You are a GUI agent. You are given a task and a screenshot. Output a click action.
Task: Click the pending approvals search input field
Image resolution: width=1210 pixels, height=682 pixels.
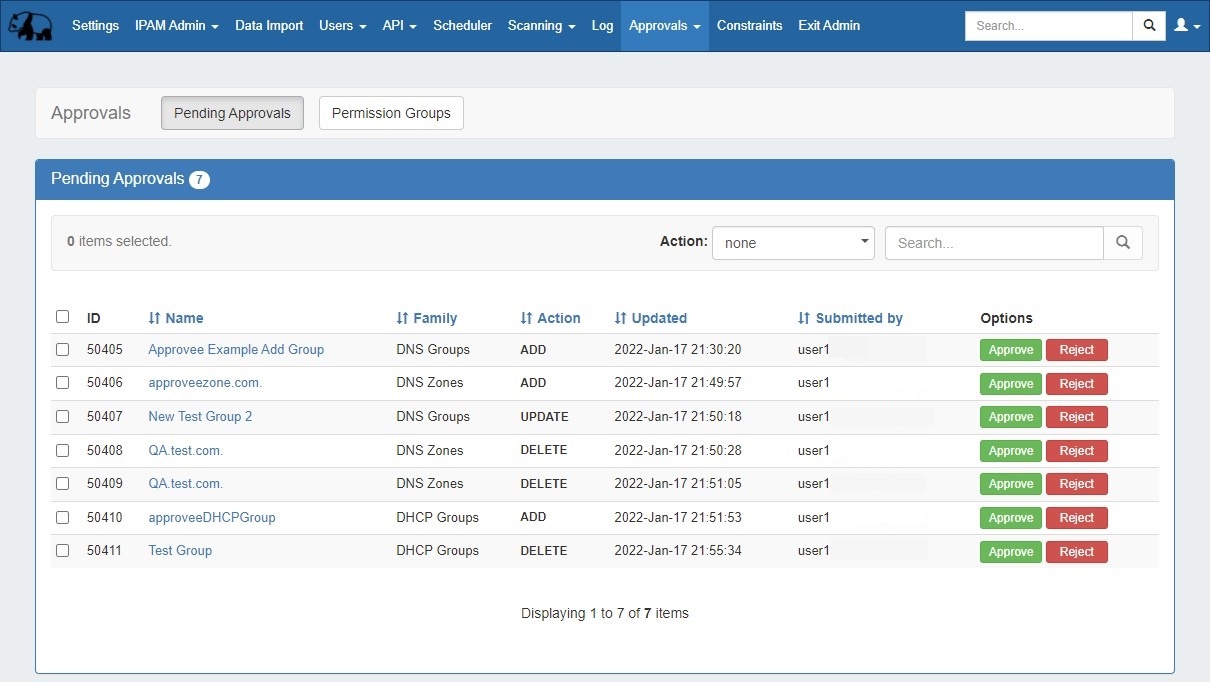pos(993,243)
